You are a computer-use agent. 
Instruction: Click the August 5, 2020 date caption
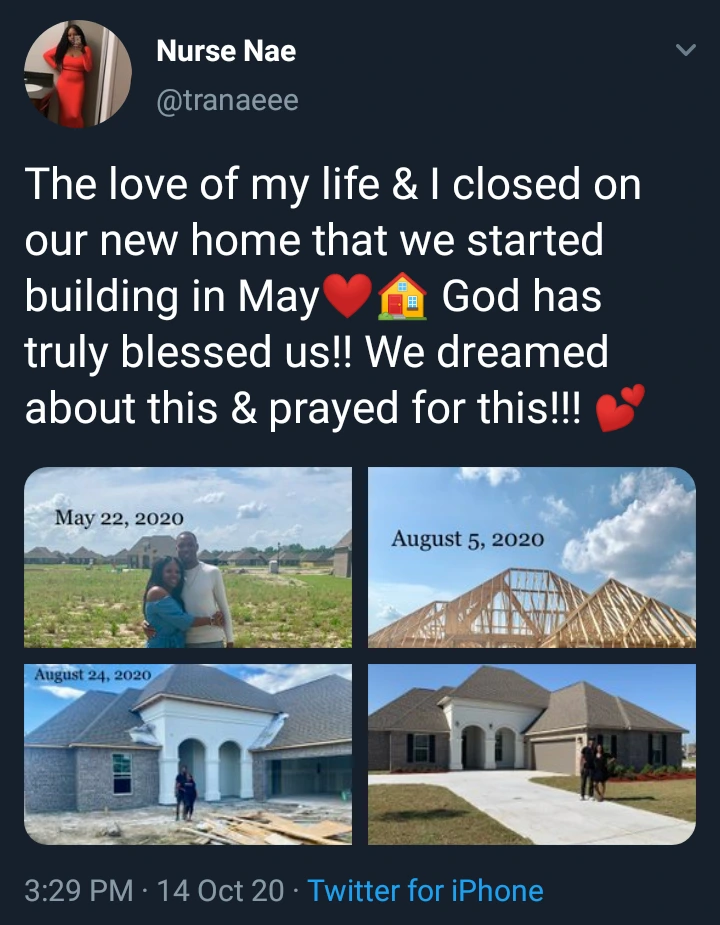click(x=467, y=539)
